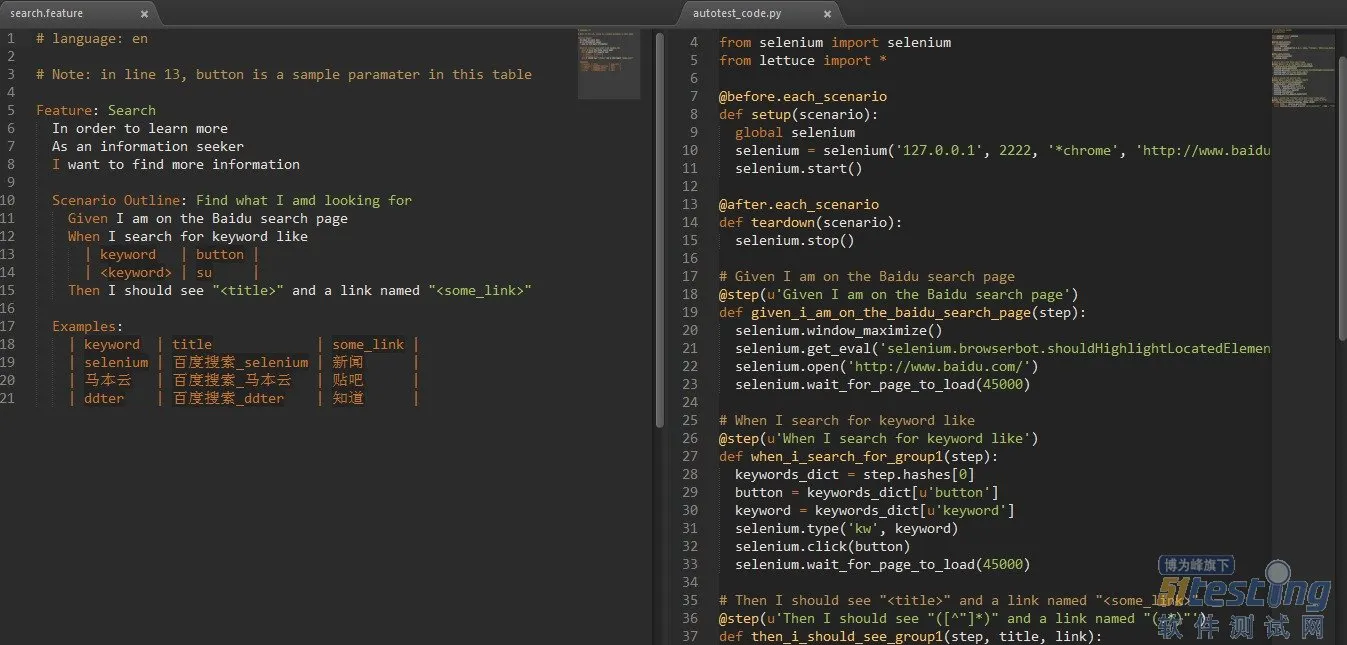The width and height of the screenshot is (1347, 645).
Task: Click the 'selenium.stop()' line
Action: (795, 240)
